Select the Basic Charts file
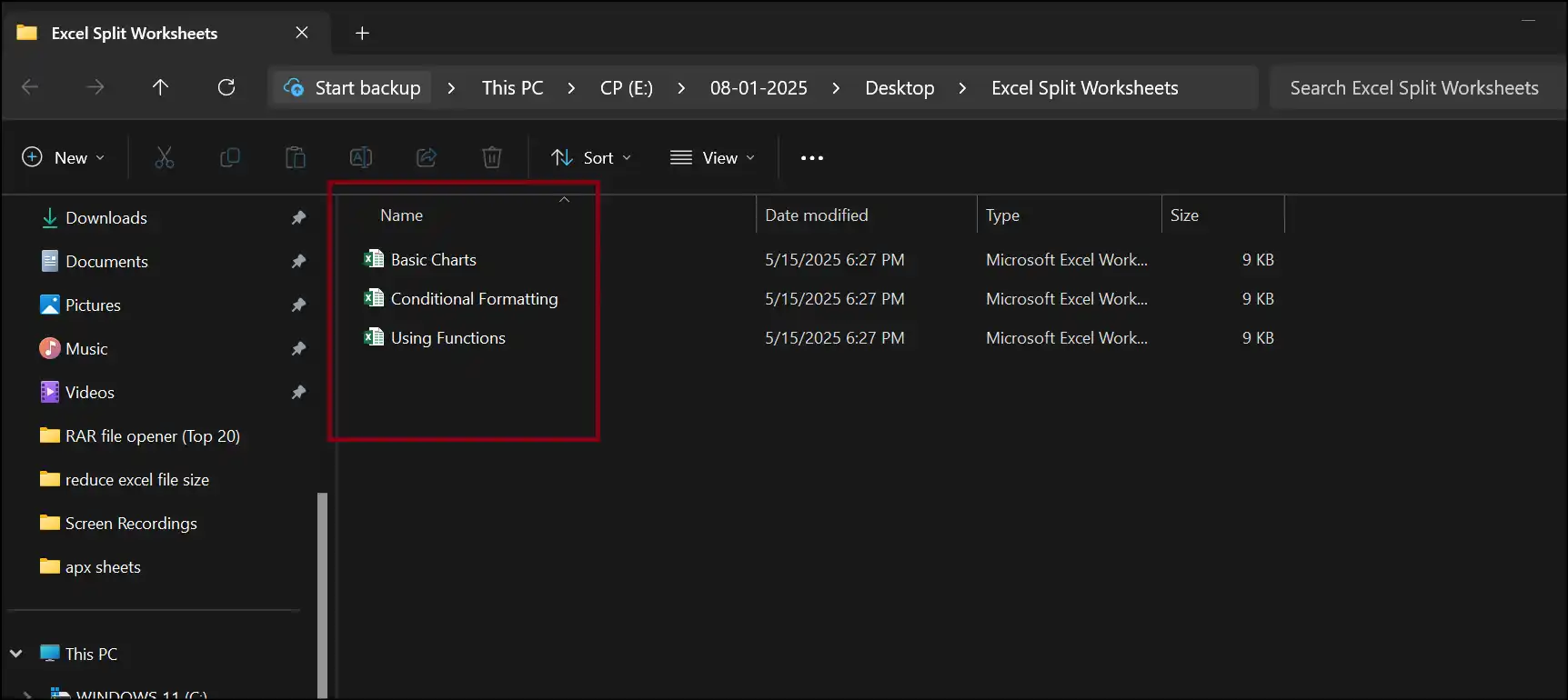 point(434,259)
